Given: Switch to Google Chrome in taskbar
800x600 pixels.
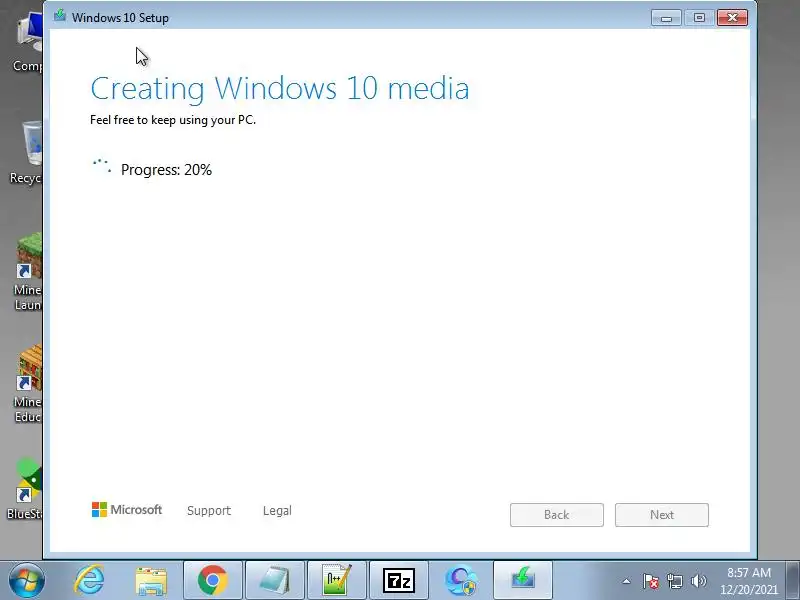Looking at the screenshot, I should pos(213,581).
